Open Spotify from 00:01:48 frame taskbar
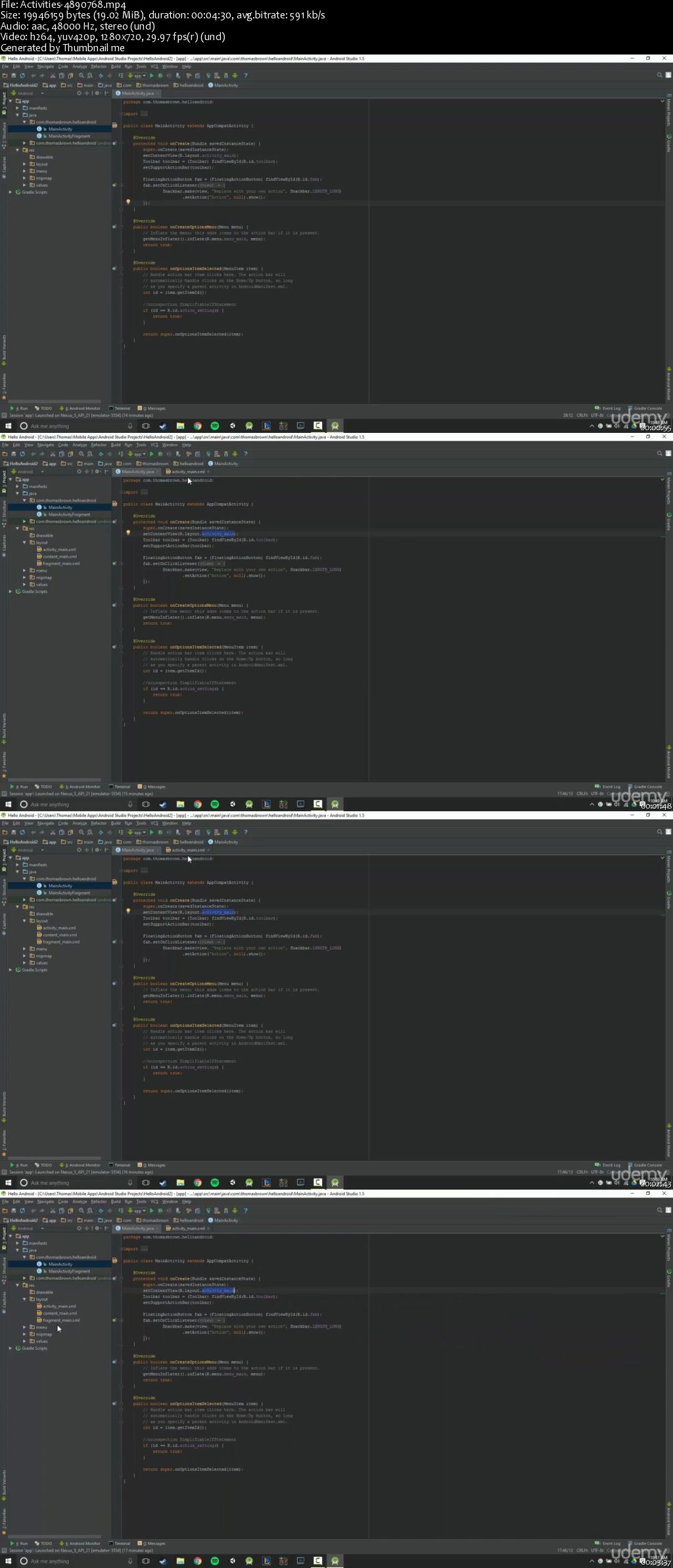The width and height of the screenshot is (673, 1568). coord(215,804)
